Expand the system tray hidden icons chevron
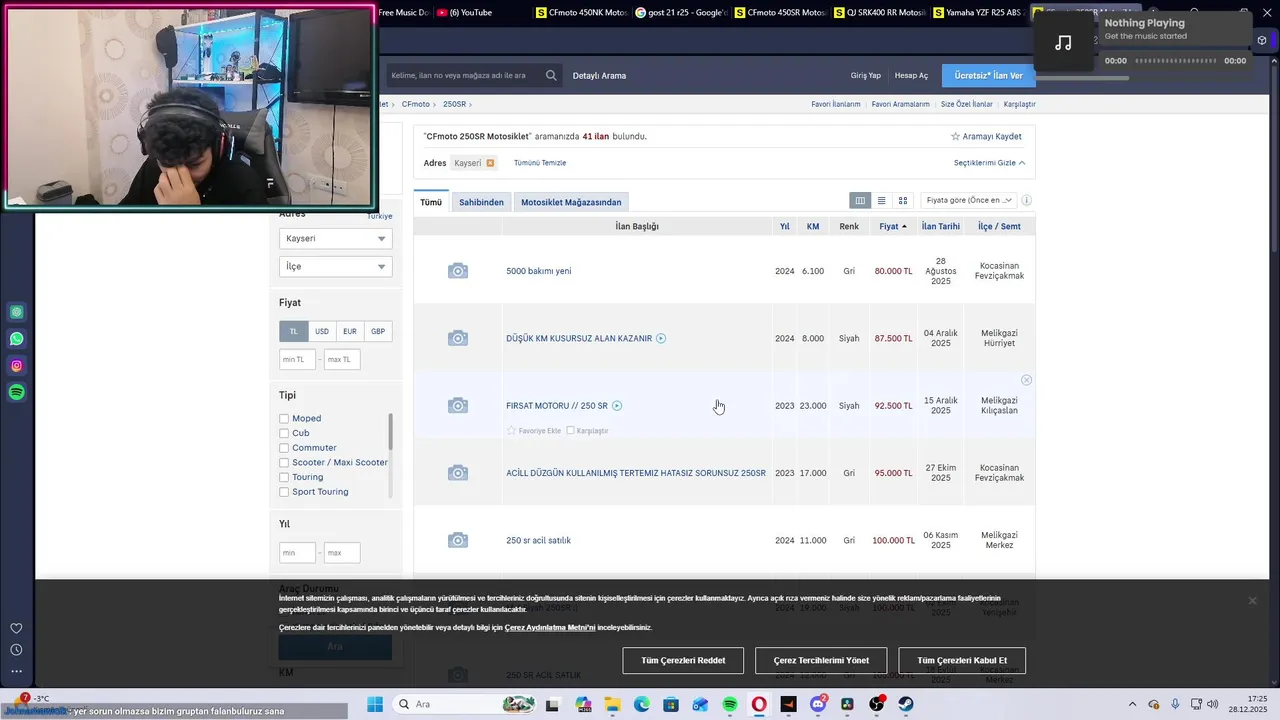The width and height of the screenshot is (1280, 720). tap(1132, 704)
